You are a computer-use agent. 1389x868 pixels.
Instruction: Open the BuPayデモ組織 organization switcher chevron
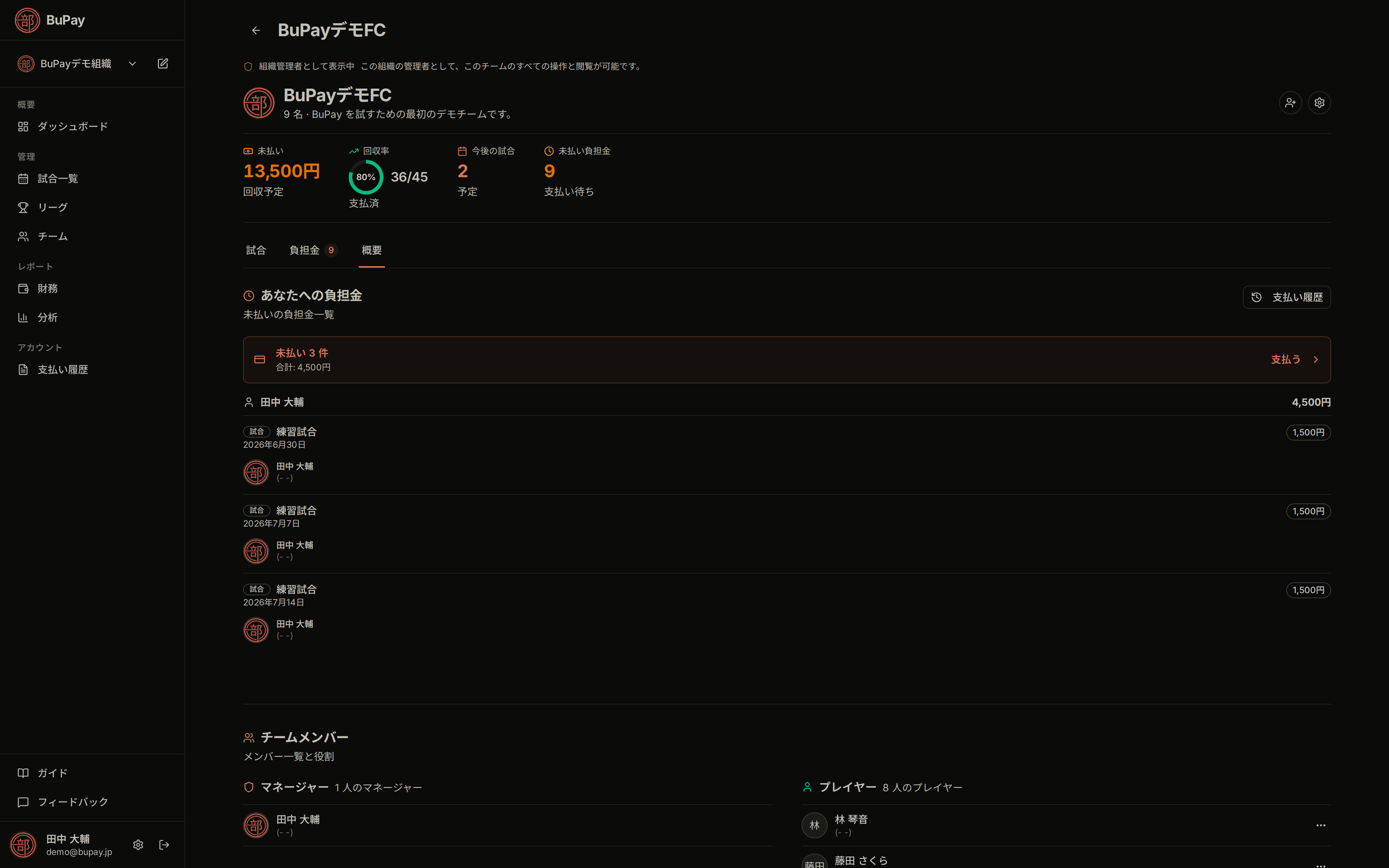pyautogui.click(x=133, y=64)
